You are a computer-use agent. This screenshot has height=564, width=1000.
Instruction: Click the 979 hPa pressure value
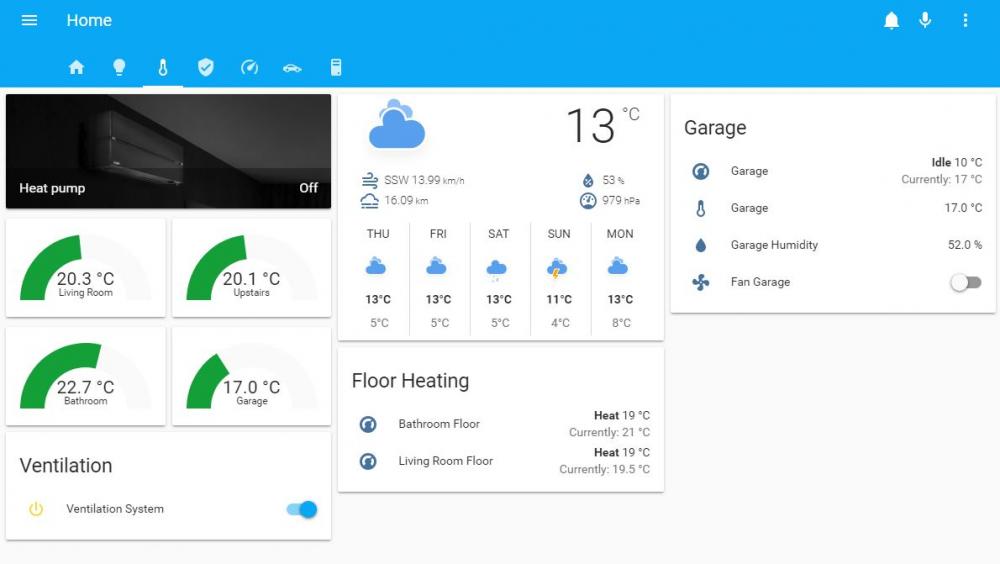[x=621, y=200]
